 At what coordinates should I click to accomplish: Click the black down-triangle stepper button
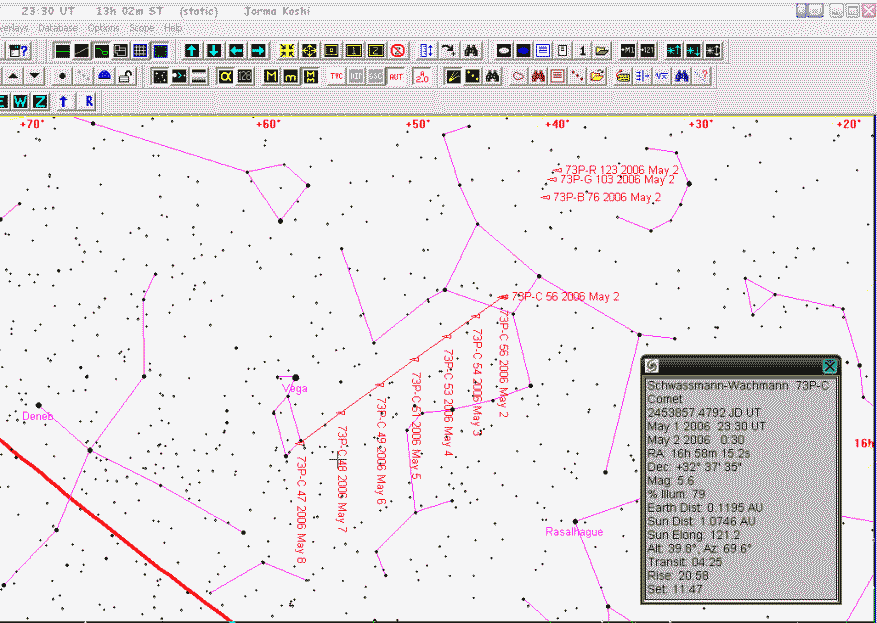[35, 76]
